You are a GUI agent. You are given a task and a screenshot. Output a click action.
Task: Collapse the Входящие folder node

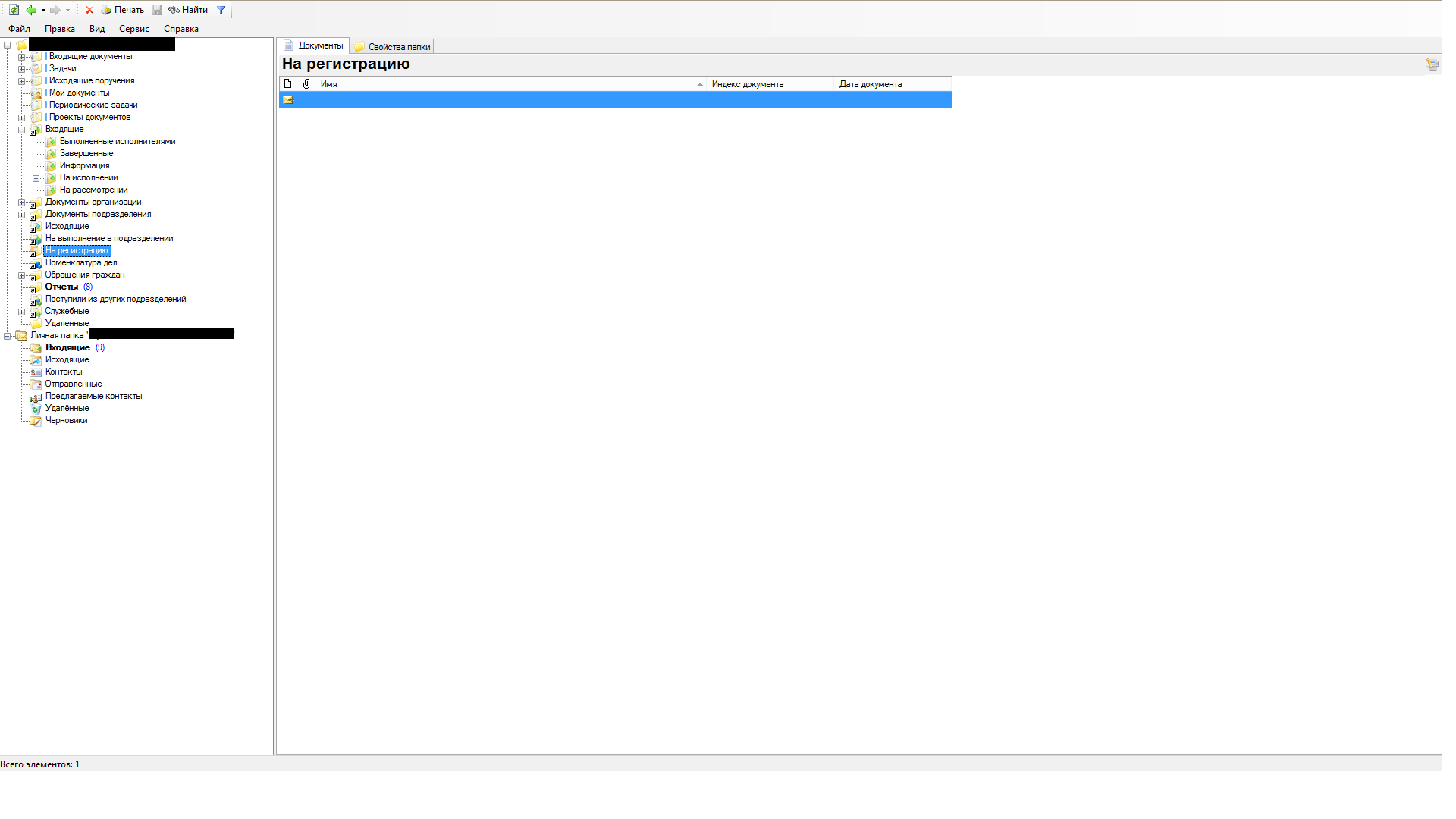tap(21, 130)
